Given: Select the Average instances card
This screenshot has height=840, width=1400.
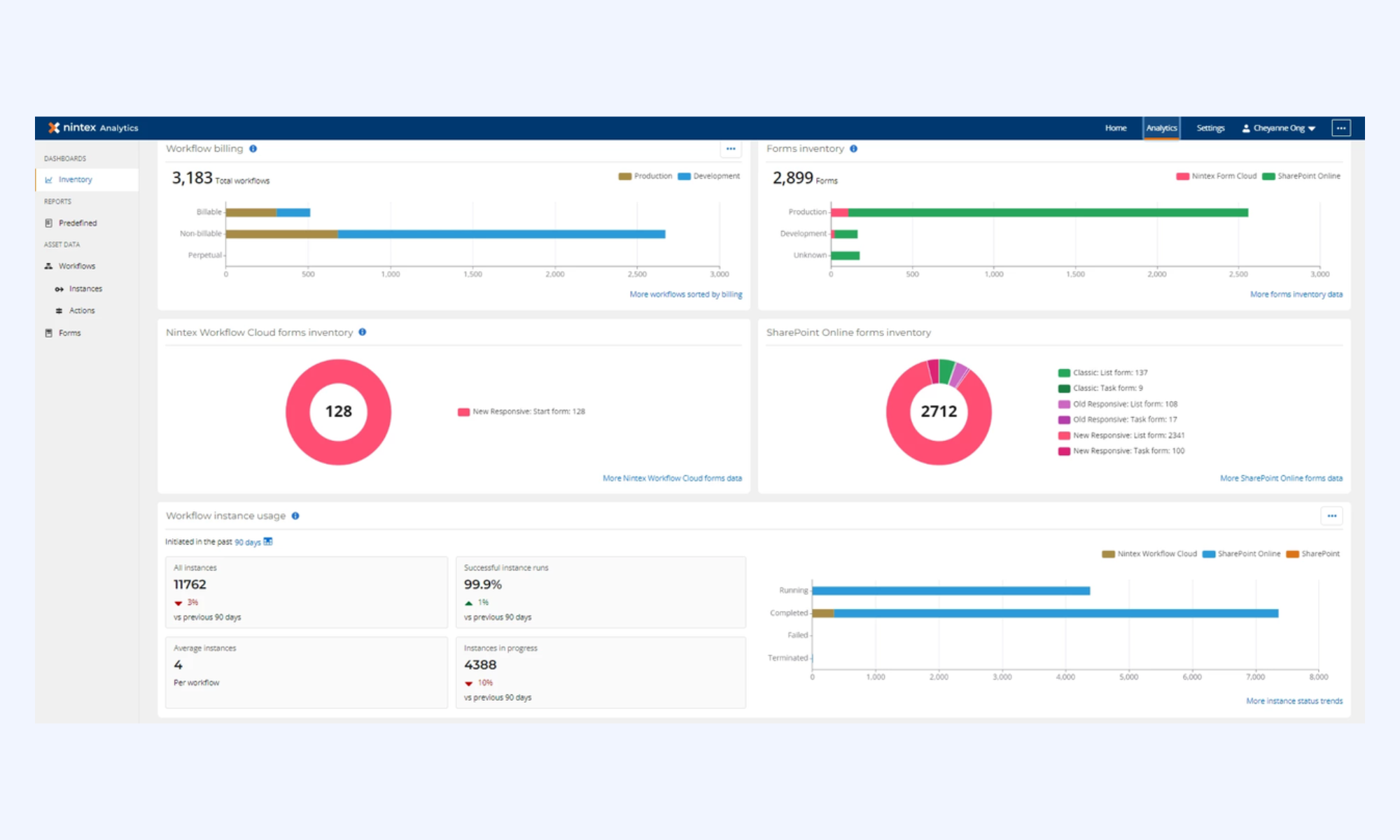Looking at the screenshot, I should [x=307, y=673].
